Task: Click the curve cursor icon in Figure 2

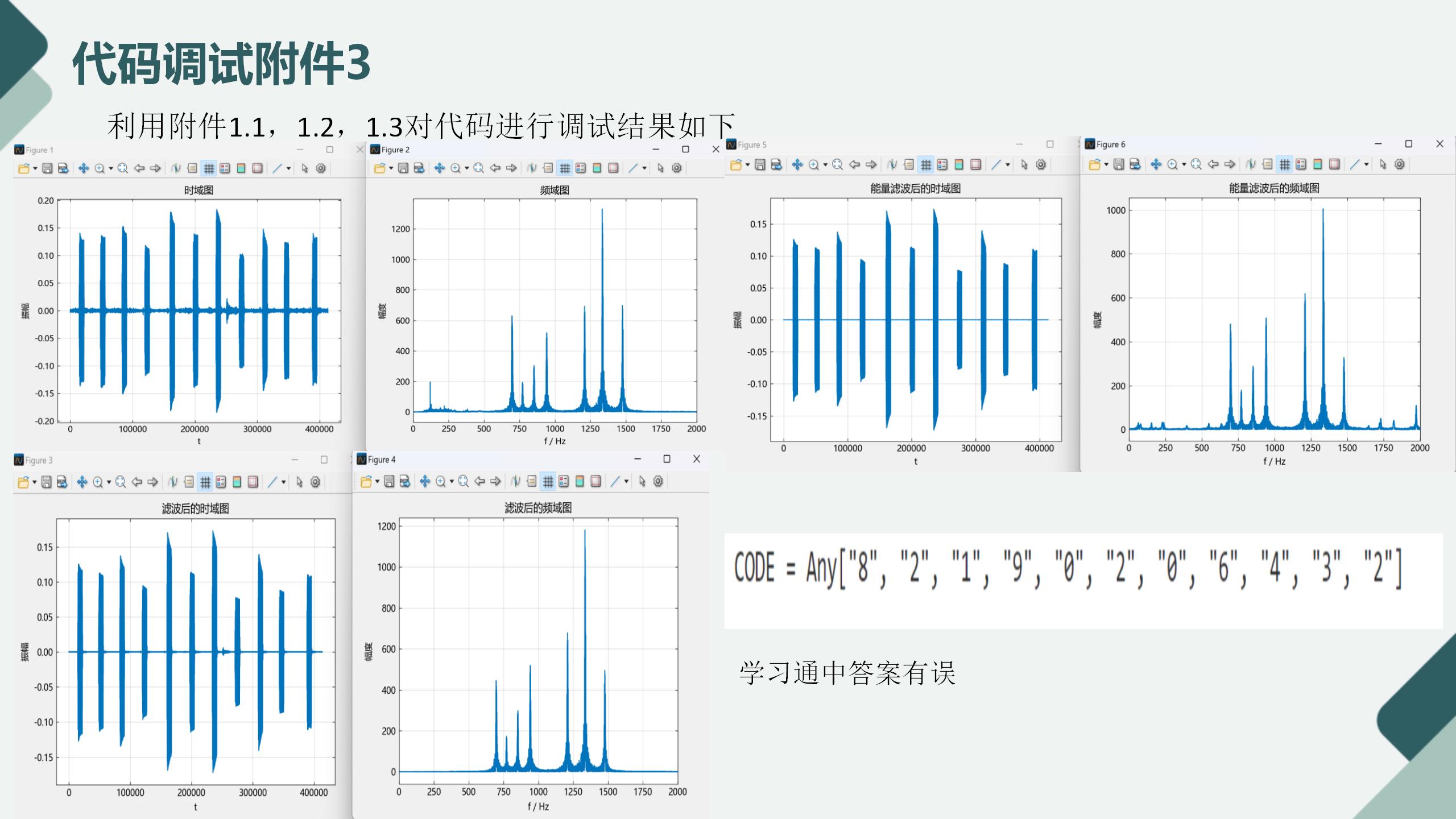Action: [x=531, y=168]
